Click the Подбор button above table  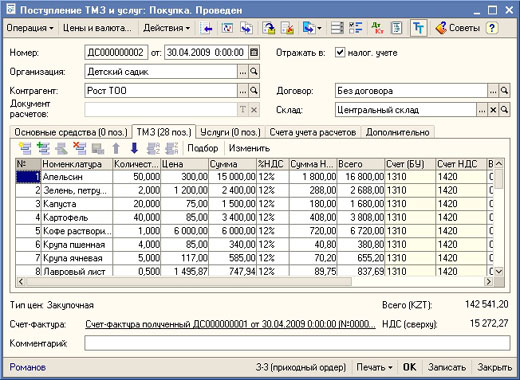pos(203,148)
